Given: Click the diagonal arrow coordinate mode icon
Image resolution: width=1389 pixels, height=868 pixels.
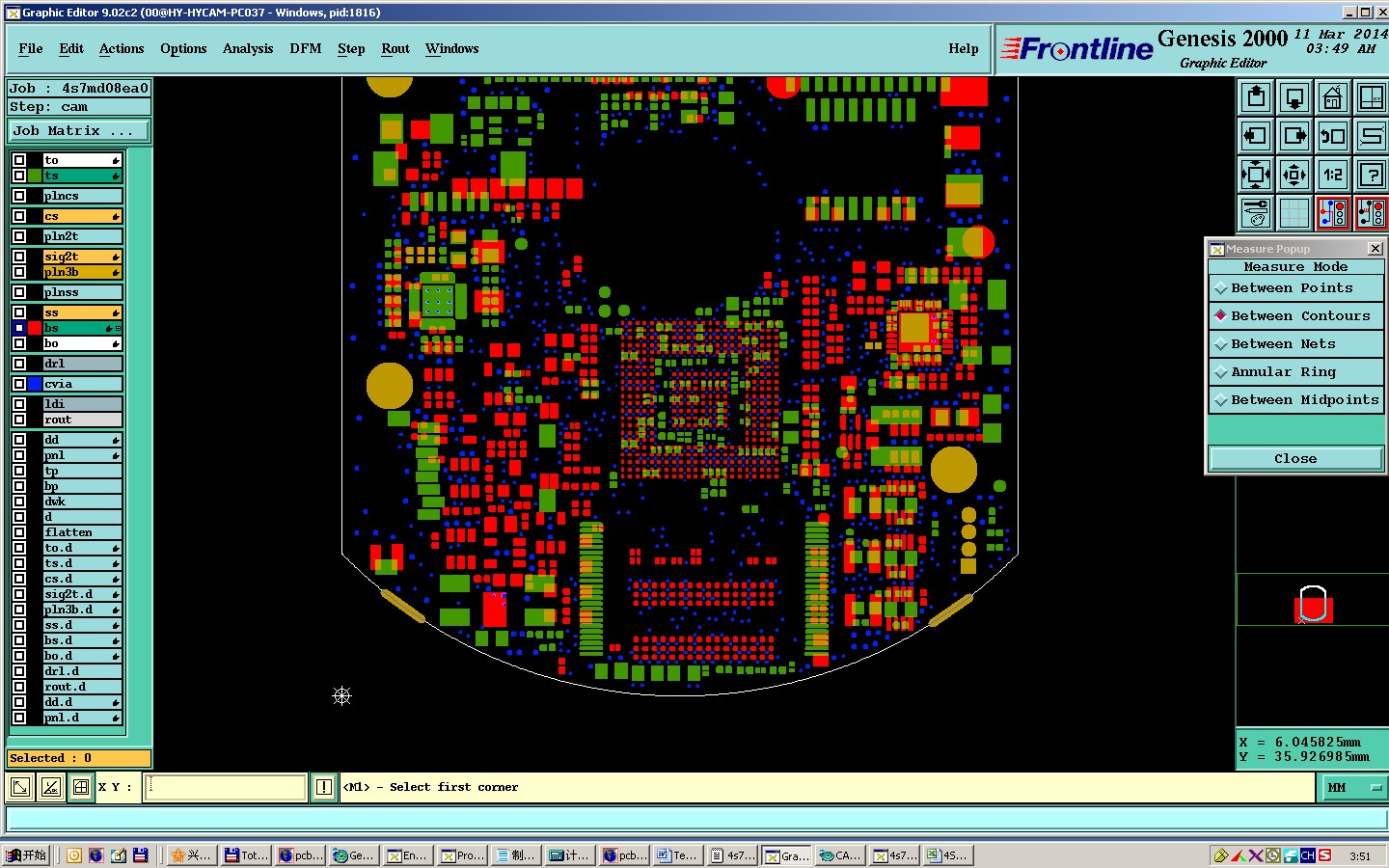Looking at the screenshot, I should (19, 788).
